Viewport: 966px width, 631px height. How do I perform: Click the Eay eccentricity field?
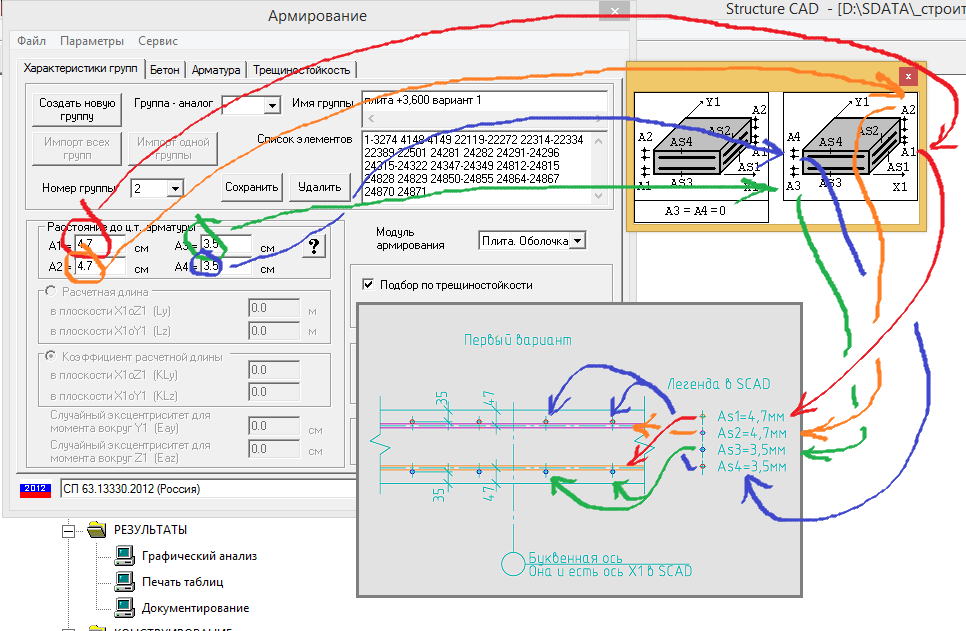coord(274,426)
